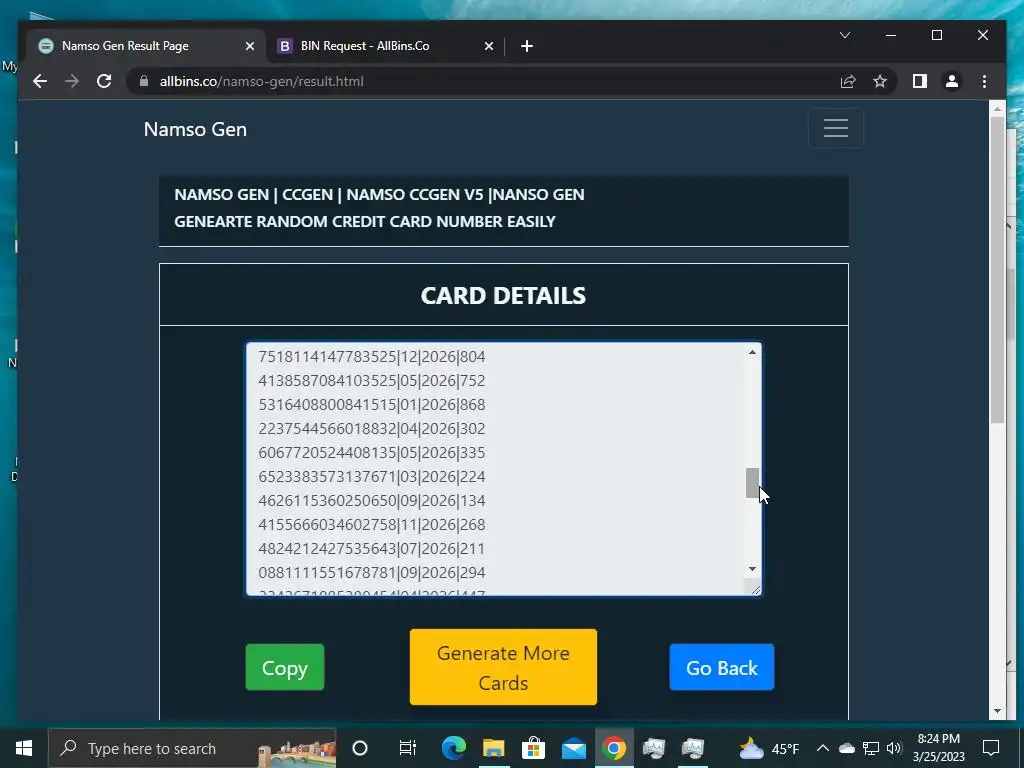This screenshot has height=768, width=1024.
Task: Click line 6067720524408135|05|2026|335
Action: [x=372, y=453]
